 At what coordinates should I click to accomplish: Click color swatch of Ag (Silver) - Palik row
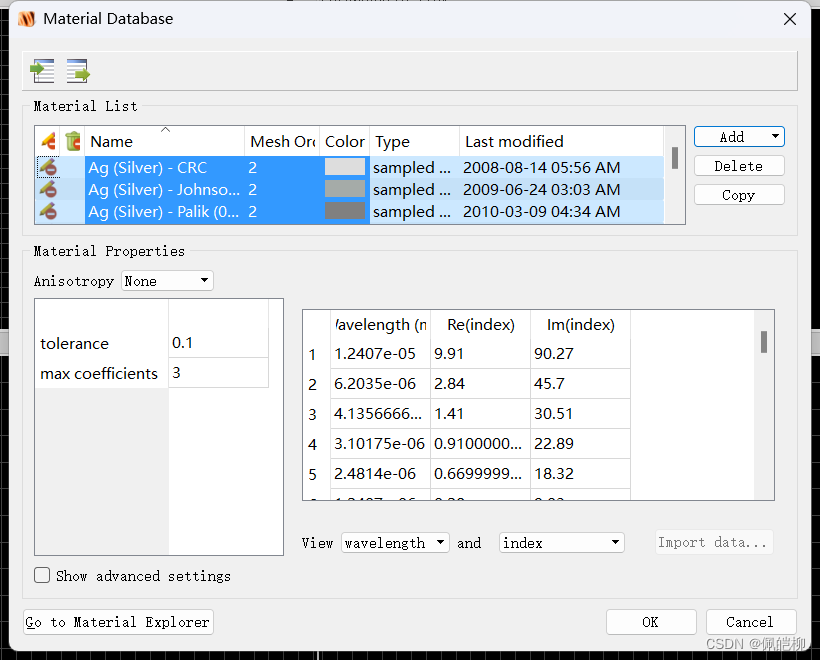pos(345,211)
